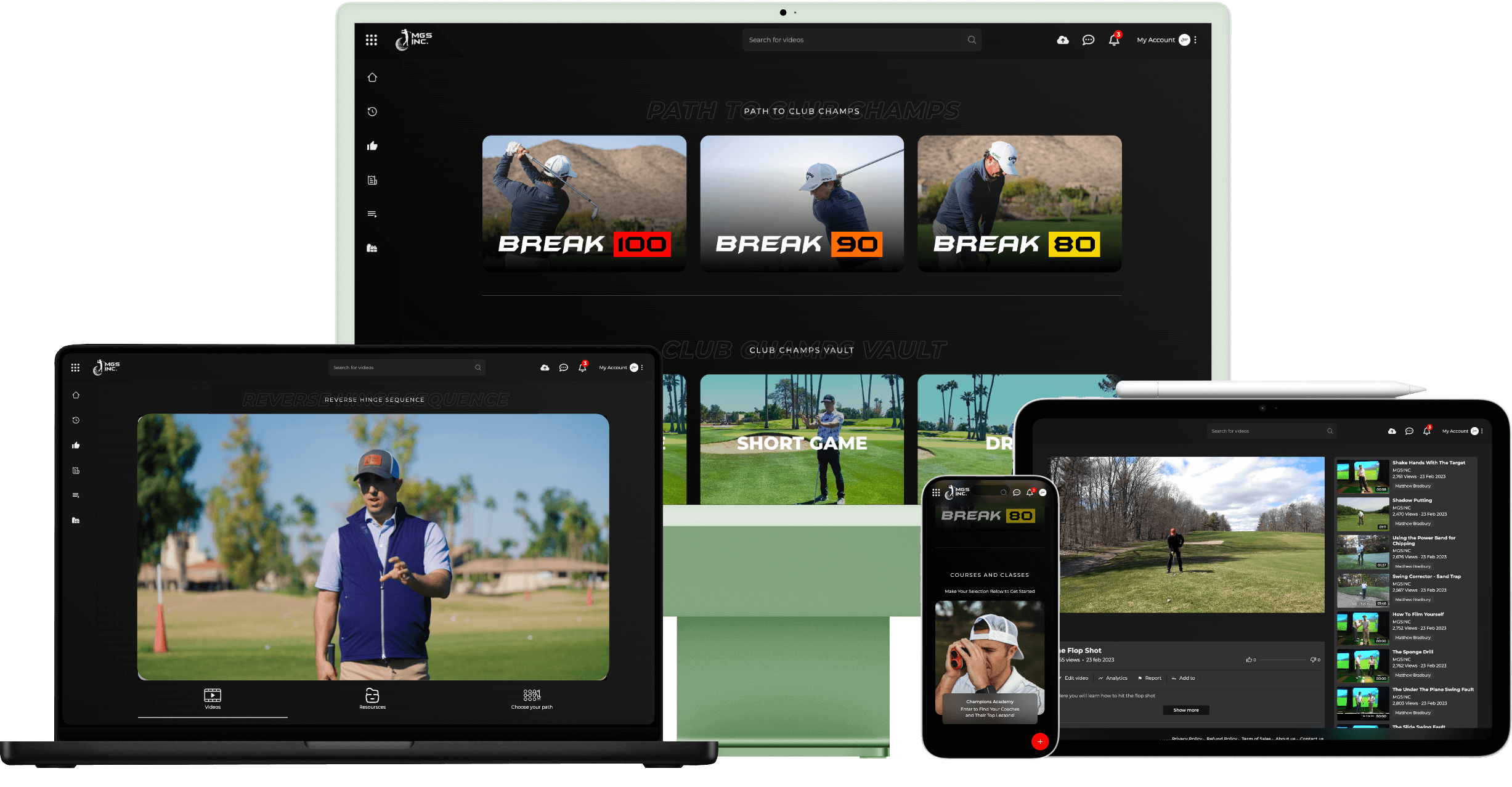Screen dimensions: 1512x787
Task: Click the cloud upload icon on the monitor
Action: [1063, 40]
